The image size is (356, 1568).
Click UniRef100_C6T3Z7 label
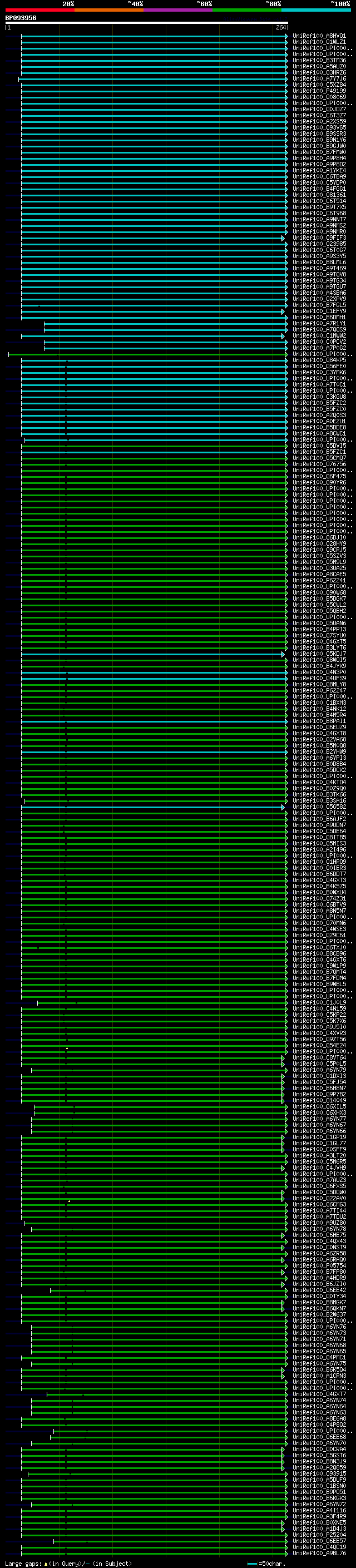pos(319,115)
